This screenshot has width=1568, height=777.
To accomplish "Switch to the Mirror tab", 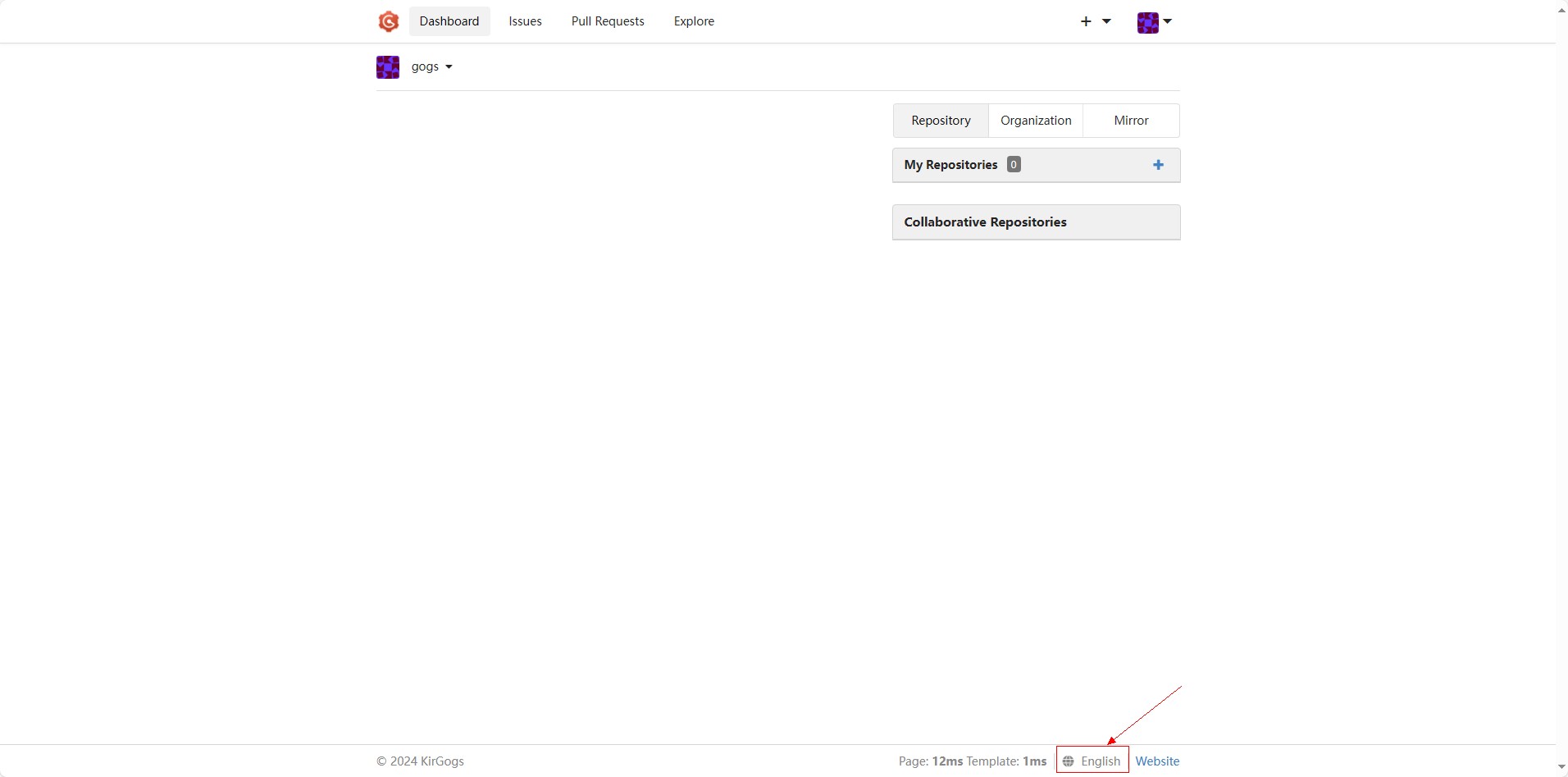I will pos(1131,121).
